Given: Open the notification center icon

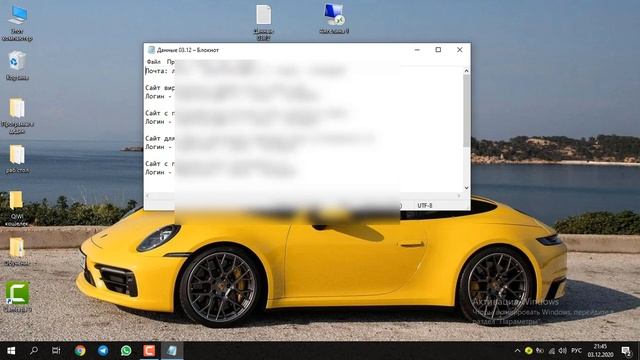Looking at the screenshot, I should [x=627, y=351].
